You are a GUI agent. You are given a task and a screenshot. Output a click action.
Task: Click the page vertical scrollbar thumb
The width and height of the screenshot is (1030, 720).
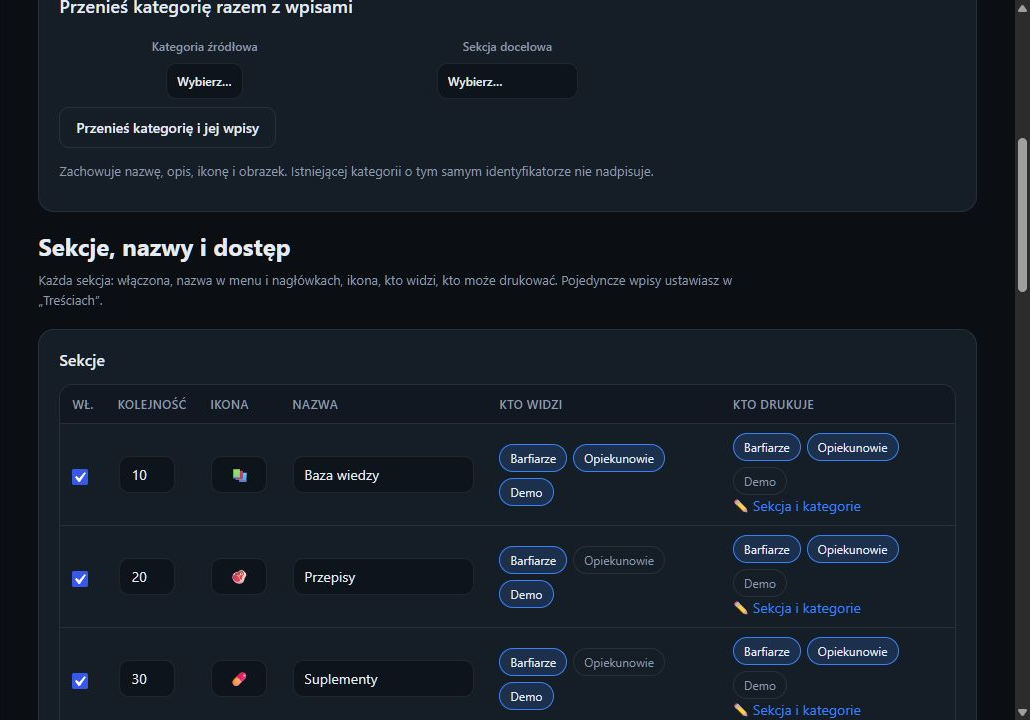pos(1022,215)
